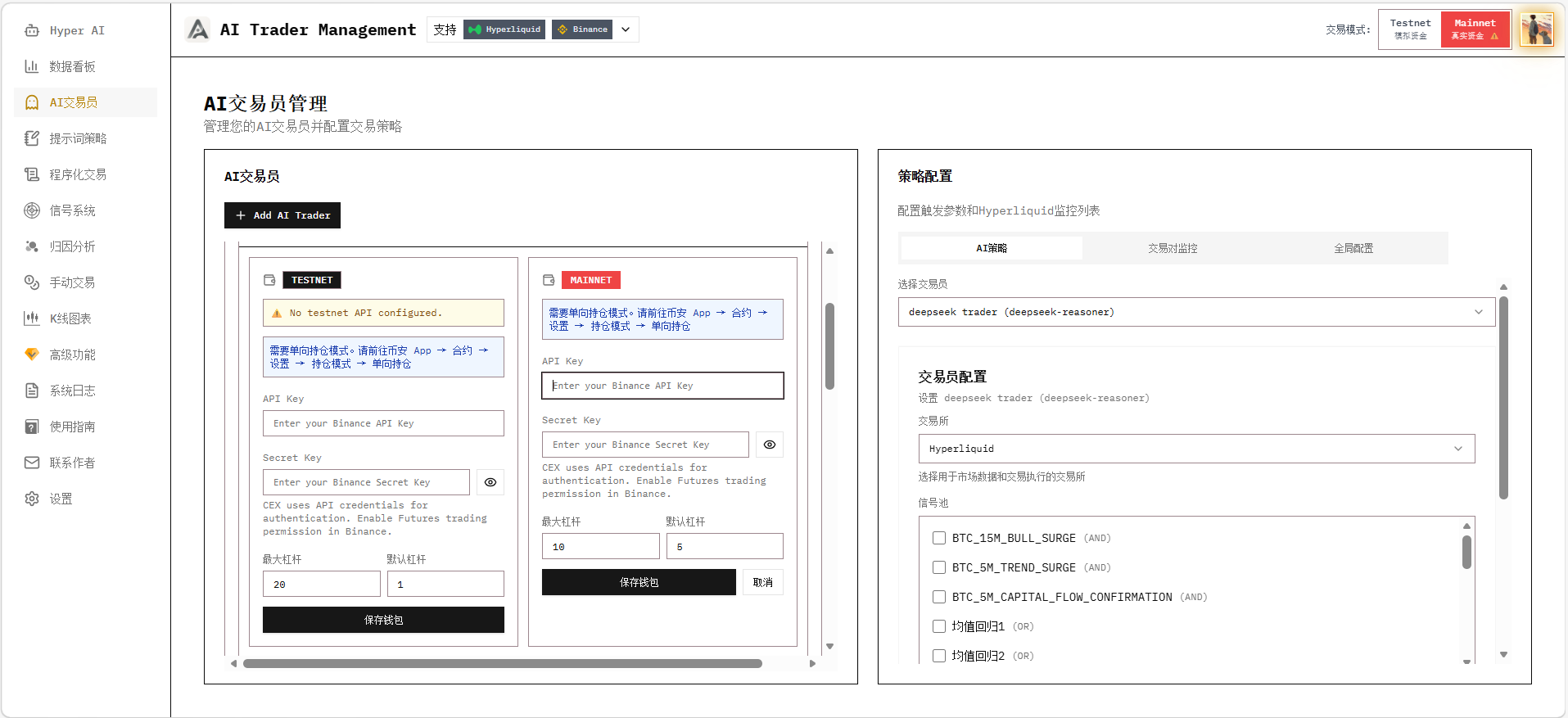Click the TESTNET API Key field
1568x718 pixels.
(383, 423)
